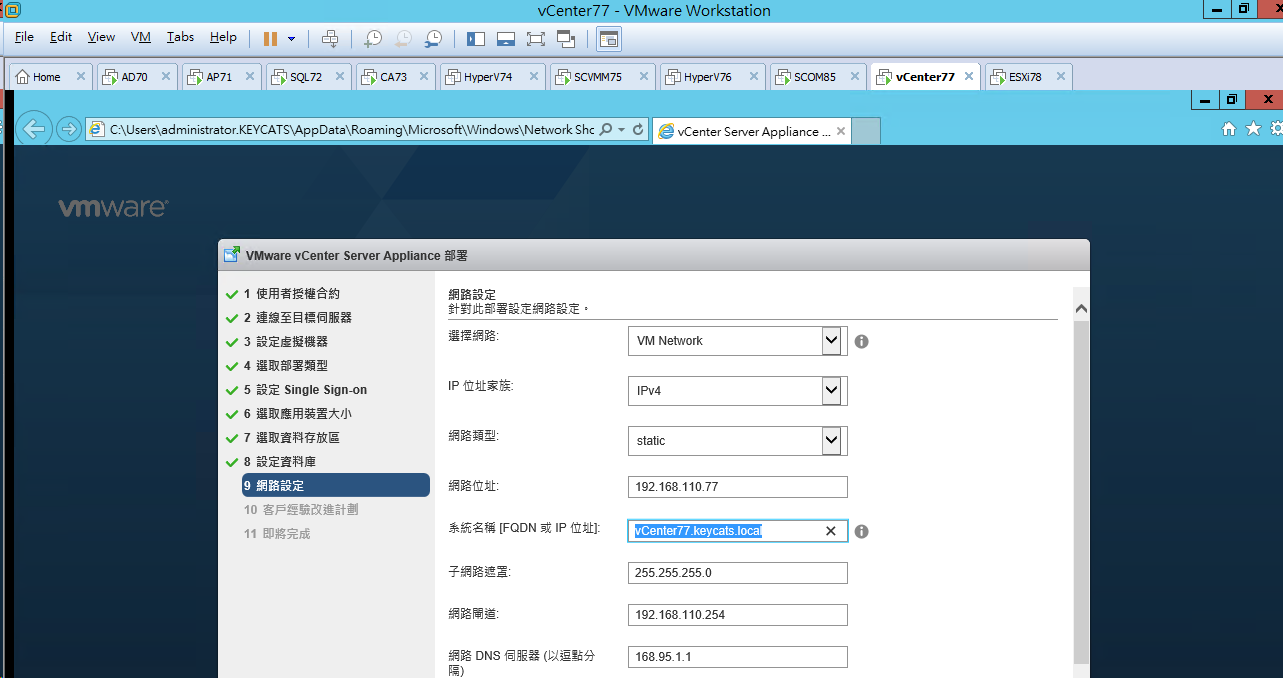Enter full screen mode icon
The image size is (1283, 678).
tap(536, 38)
